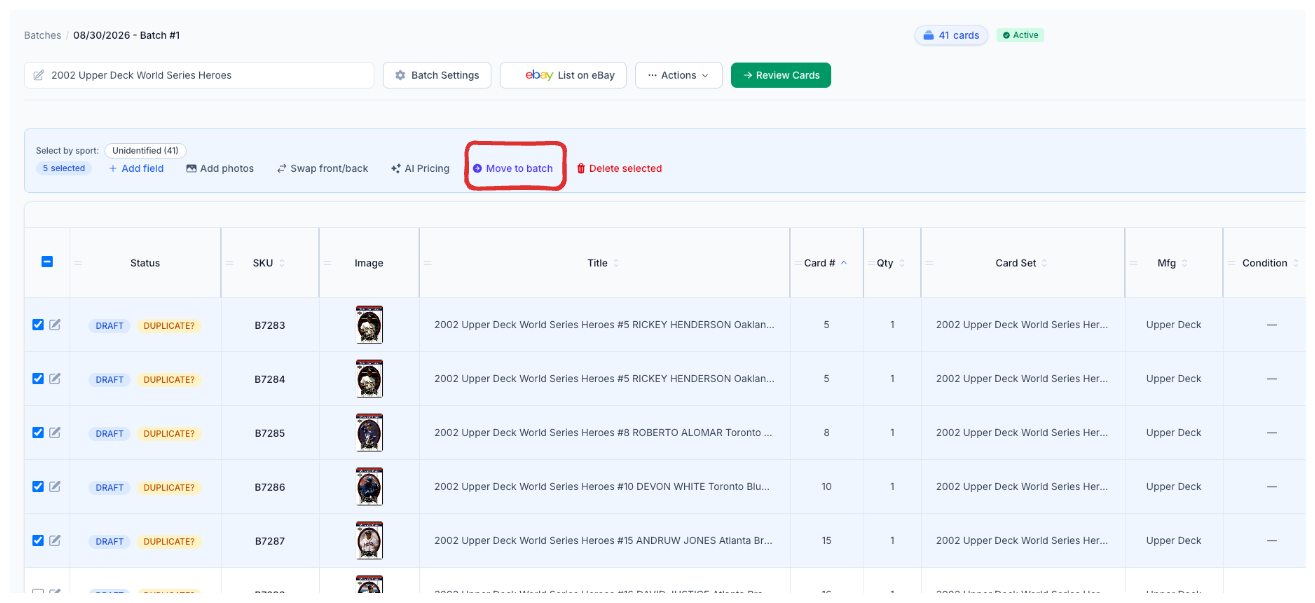
Task: Click DRAFT tag on row B7285
Action: pyautogui.click(x=110, y=434)
